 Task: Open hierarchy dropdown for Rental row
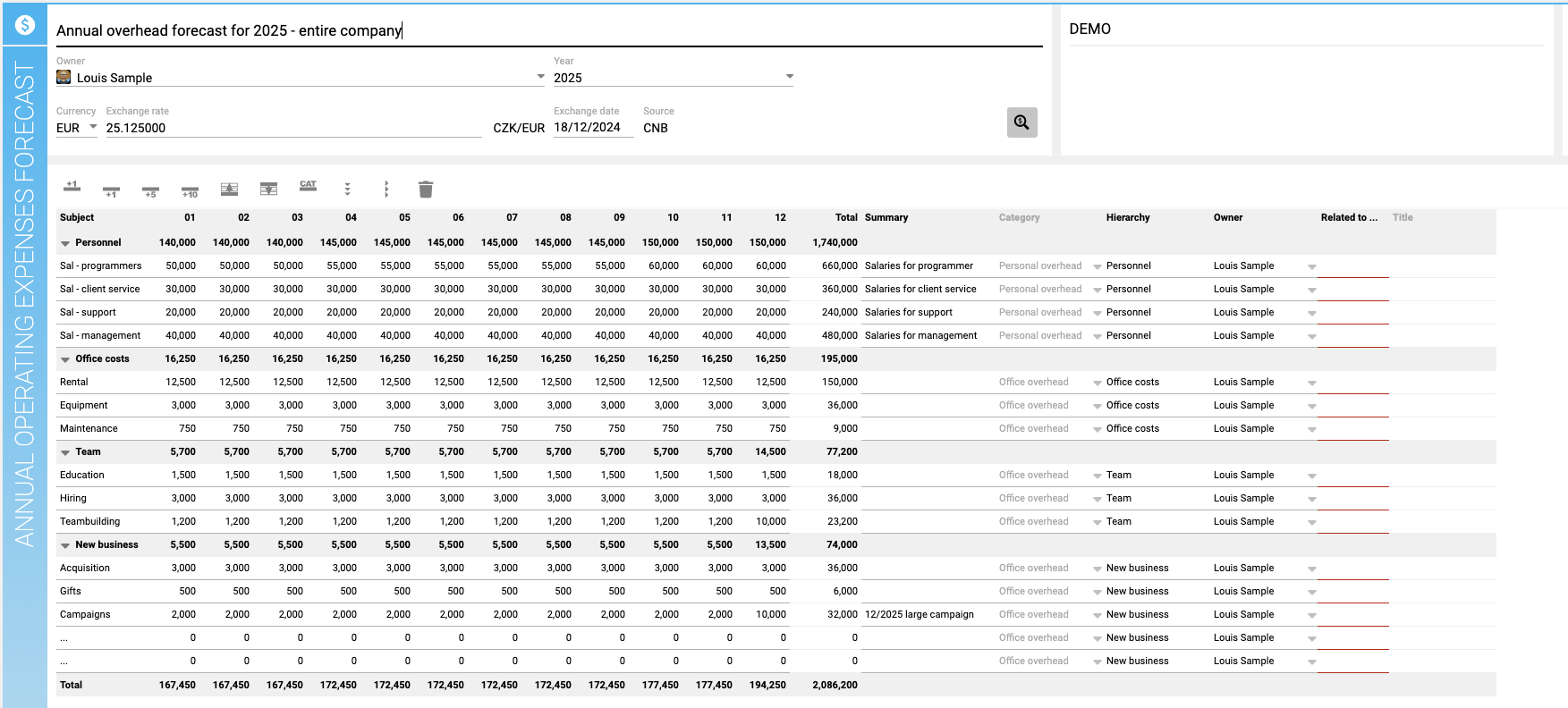1098,383
